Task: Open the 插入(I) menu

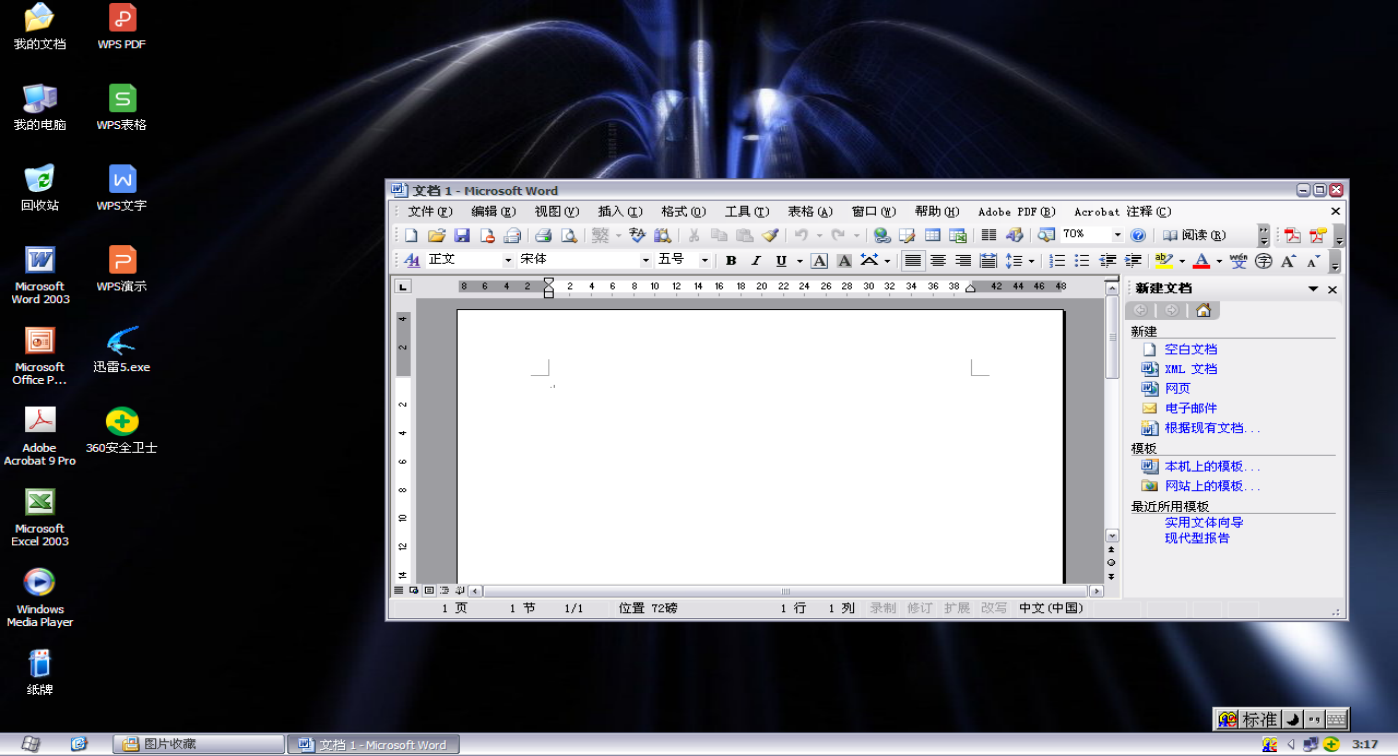Action: [620, 212]
